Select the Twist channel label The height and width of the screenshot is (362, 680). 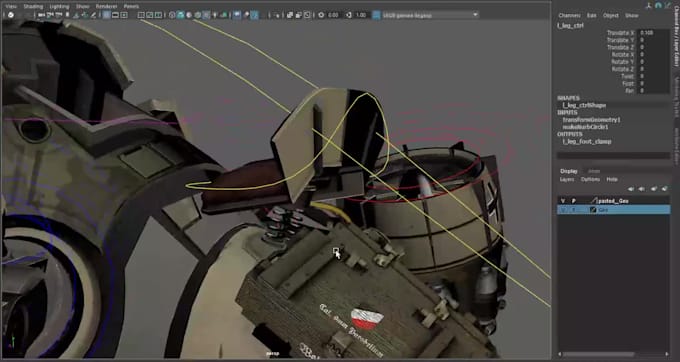(x=627, y=76)
